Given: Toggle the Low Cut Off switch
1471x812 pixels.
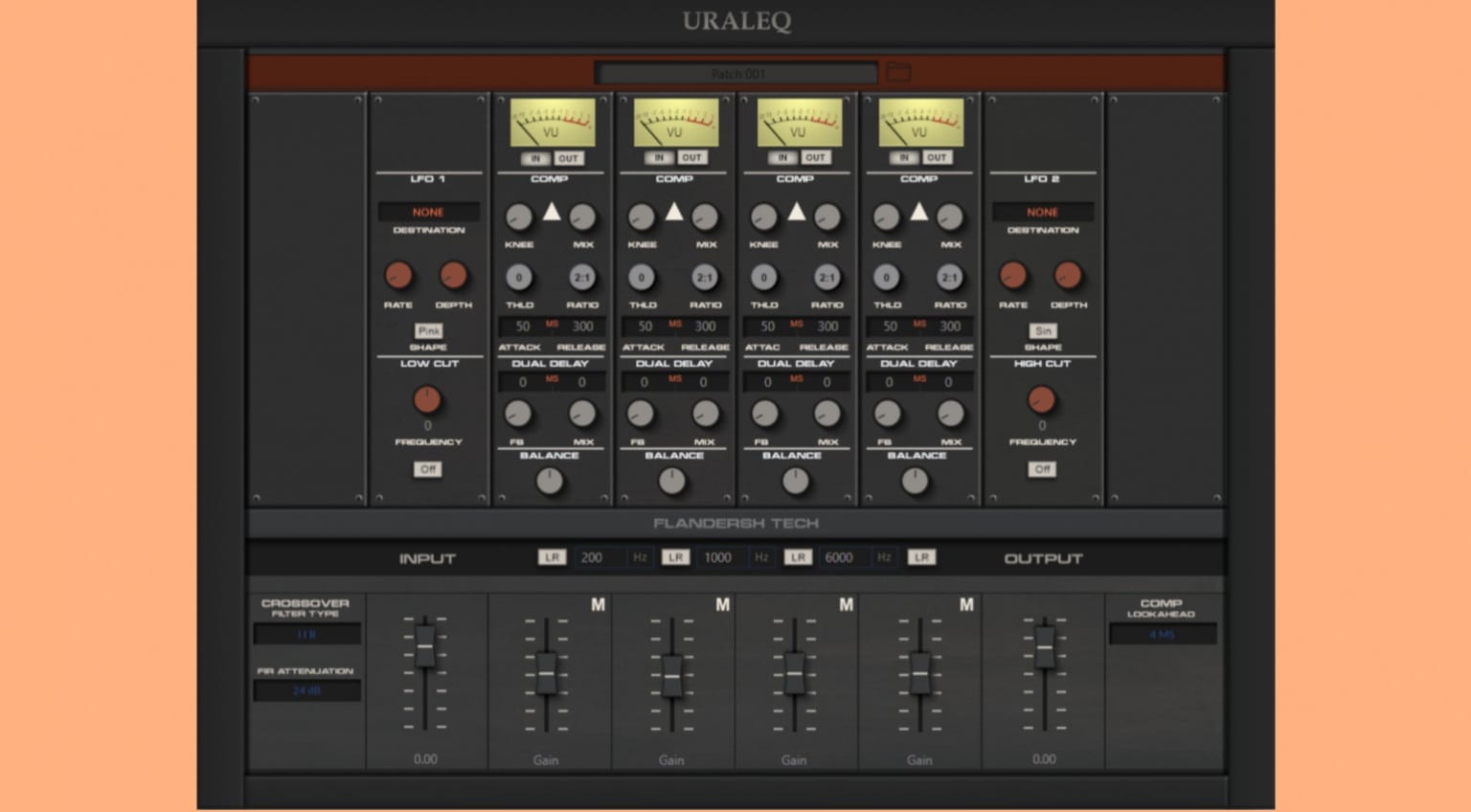Looking at the screenshot, I should 427,469.
